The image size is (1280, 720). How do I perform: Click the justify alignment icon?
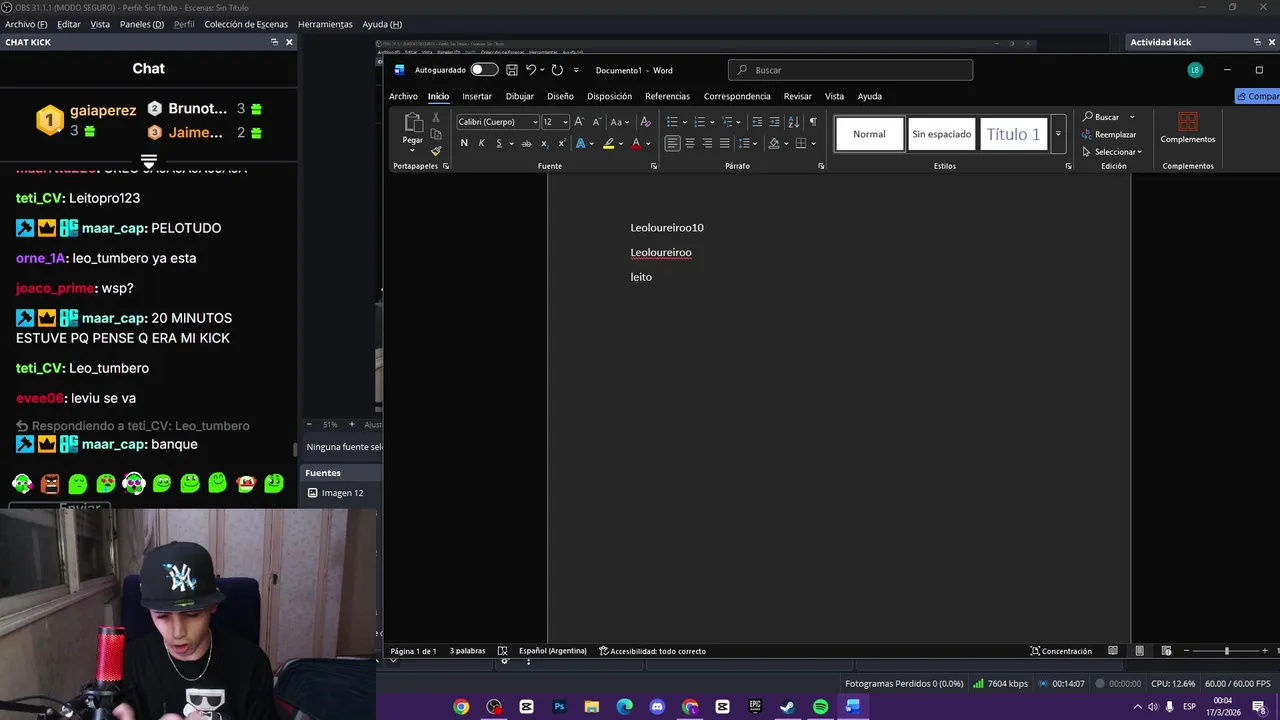click(724, 144)
